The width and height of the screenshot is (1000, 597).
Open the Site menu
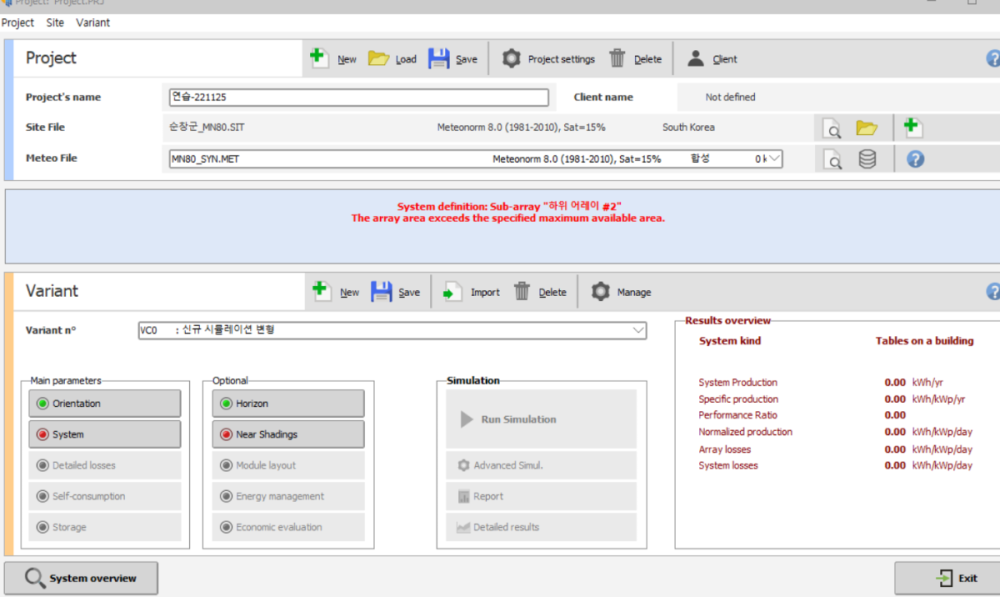tap(55, 22)
